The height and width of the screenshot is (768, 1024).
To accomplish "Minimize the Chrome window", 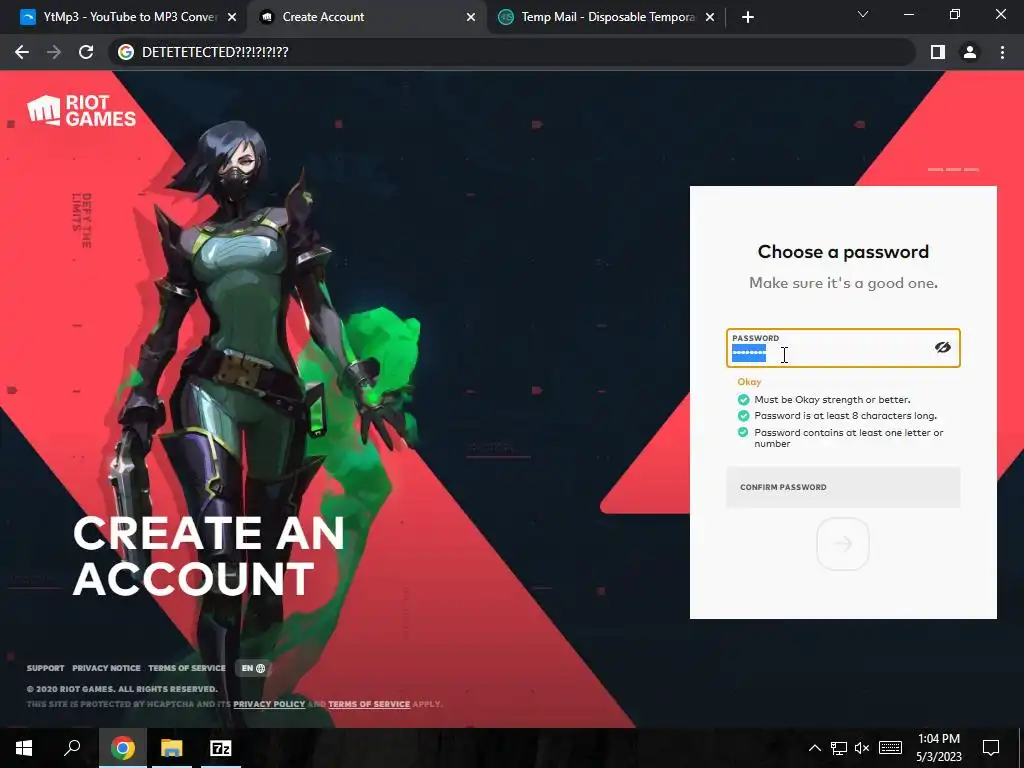I will pyautogui.click(x=908, y=14).
